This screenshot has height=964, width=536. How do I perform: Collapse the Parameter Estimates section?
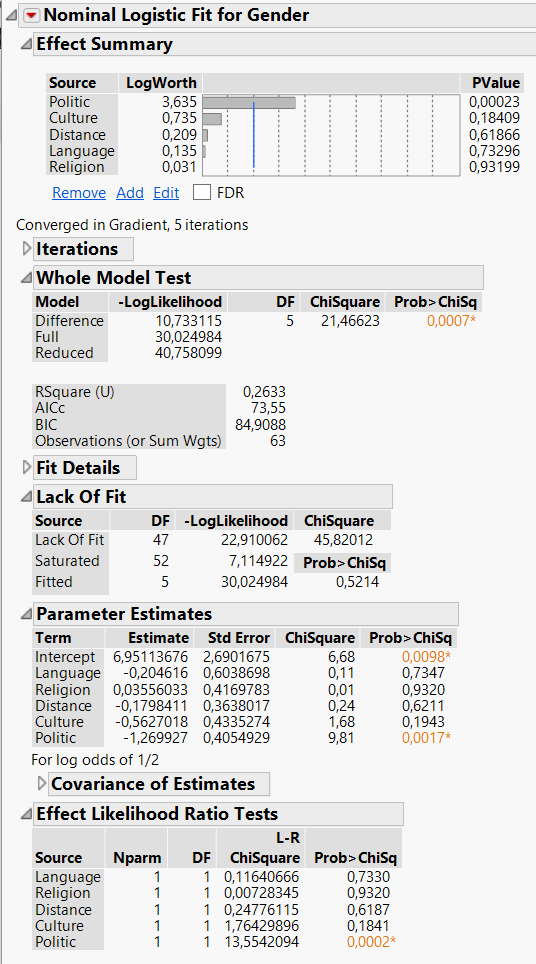pos(26,614)
